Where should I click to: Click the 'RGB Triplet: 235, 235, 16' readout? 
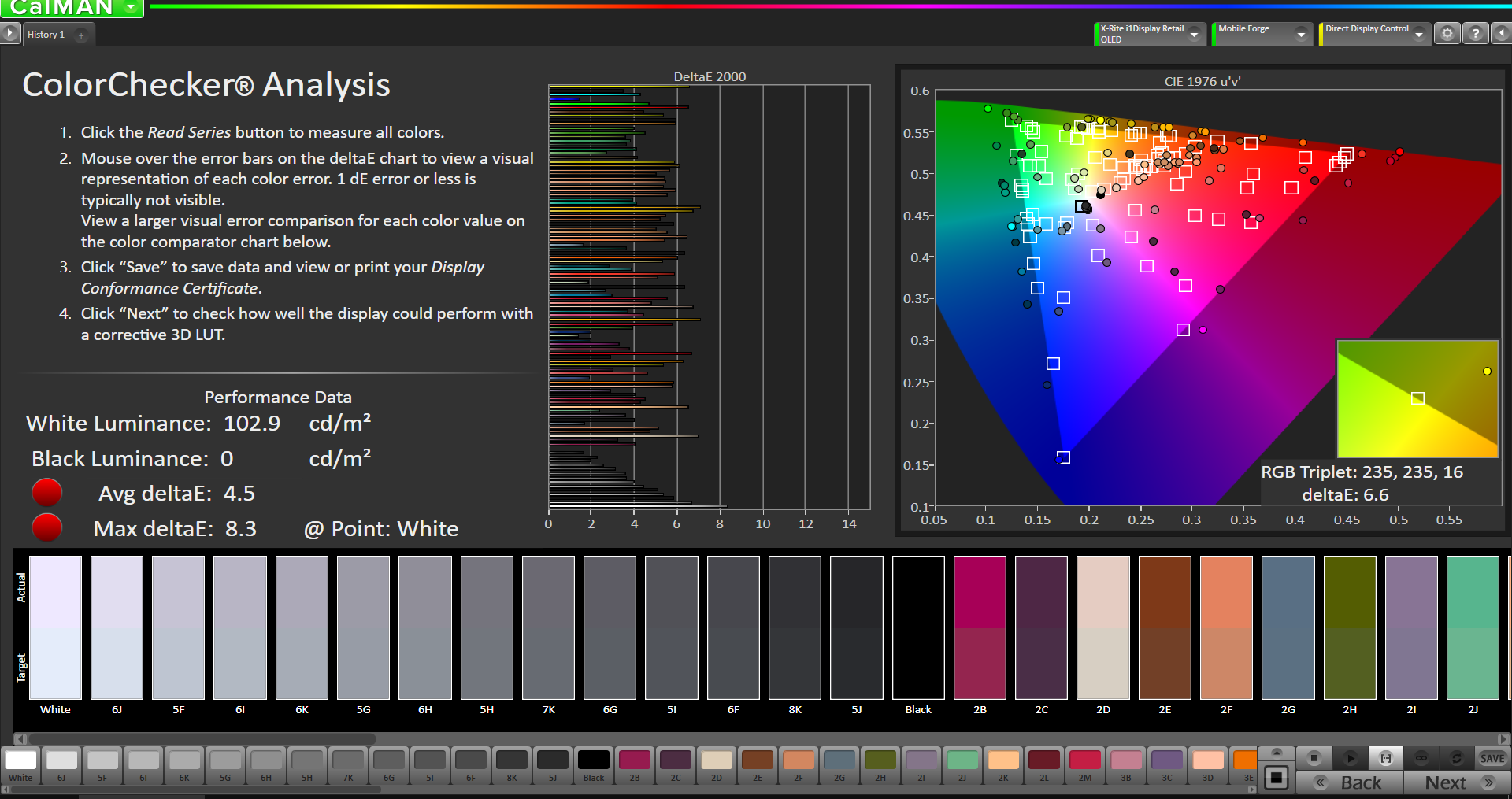point(1362,472)
